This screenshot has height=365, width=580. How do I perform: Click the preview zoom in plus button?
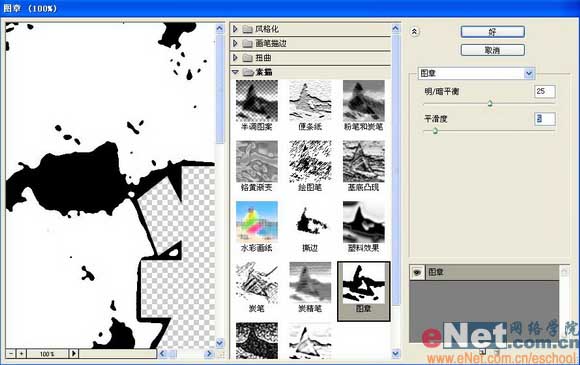coord(21,354)
